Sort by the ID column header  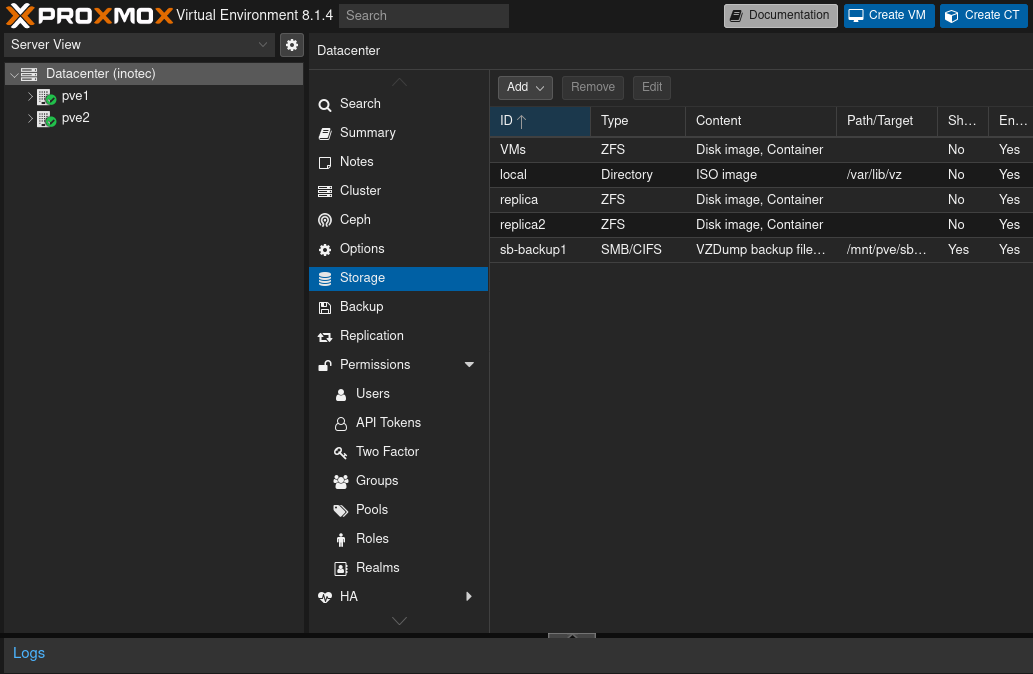click(x=540, y=121)
